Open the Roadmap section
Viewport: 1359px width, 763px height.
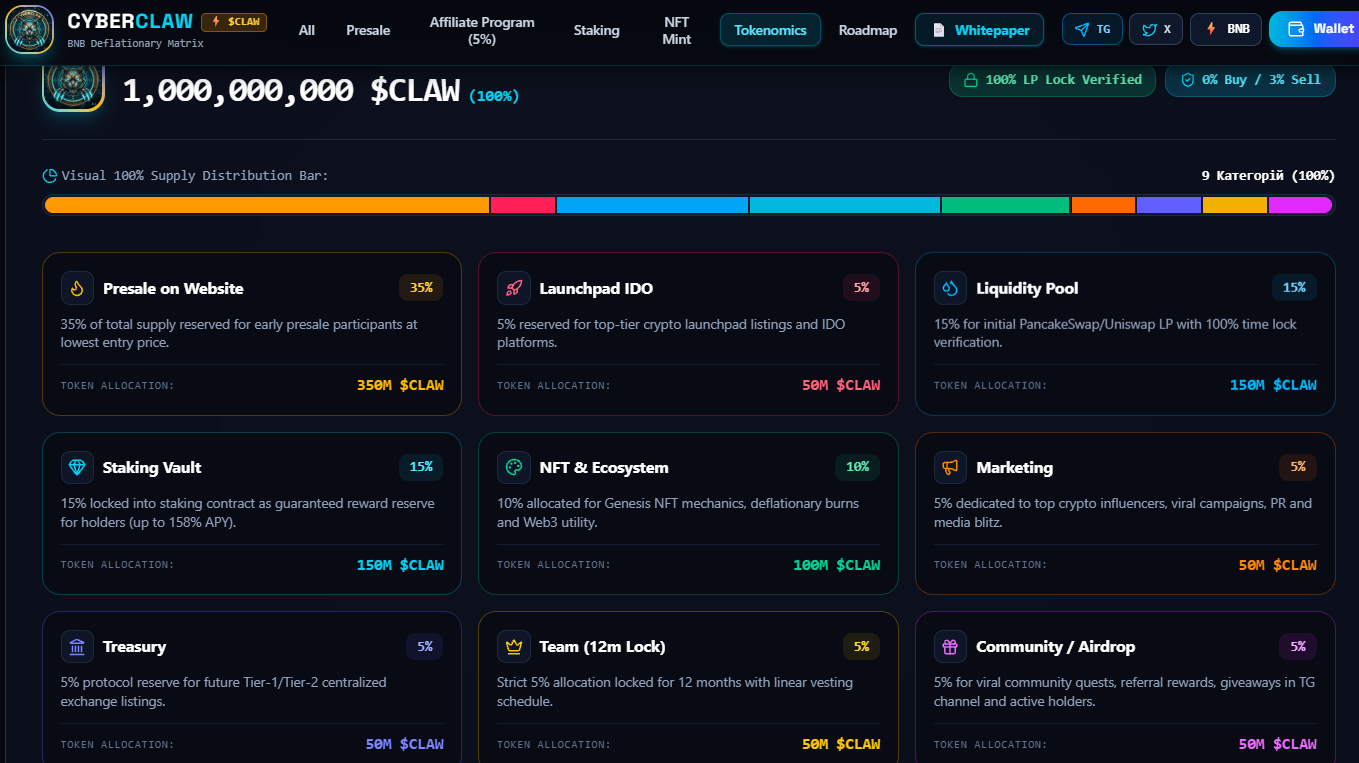click(x=868, y=30)
